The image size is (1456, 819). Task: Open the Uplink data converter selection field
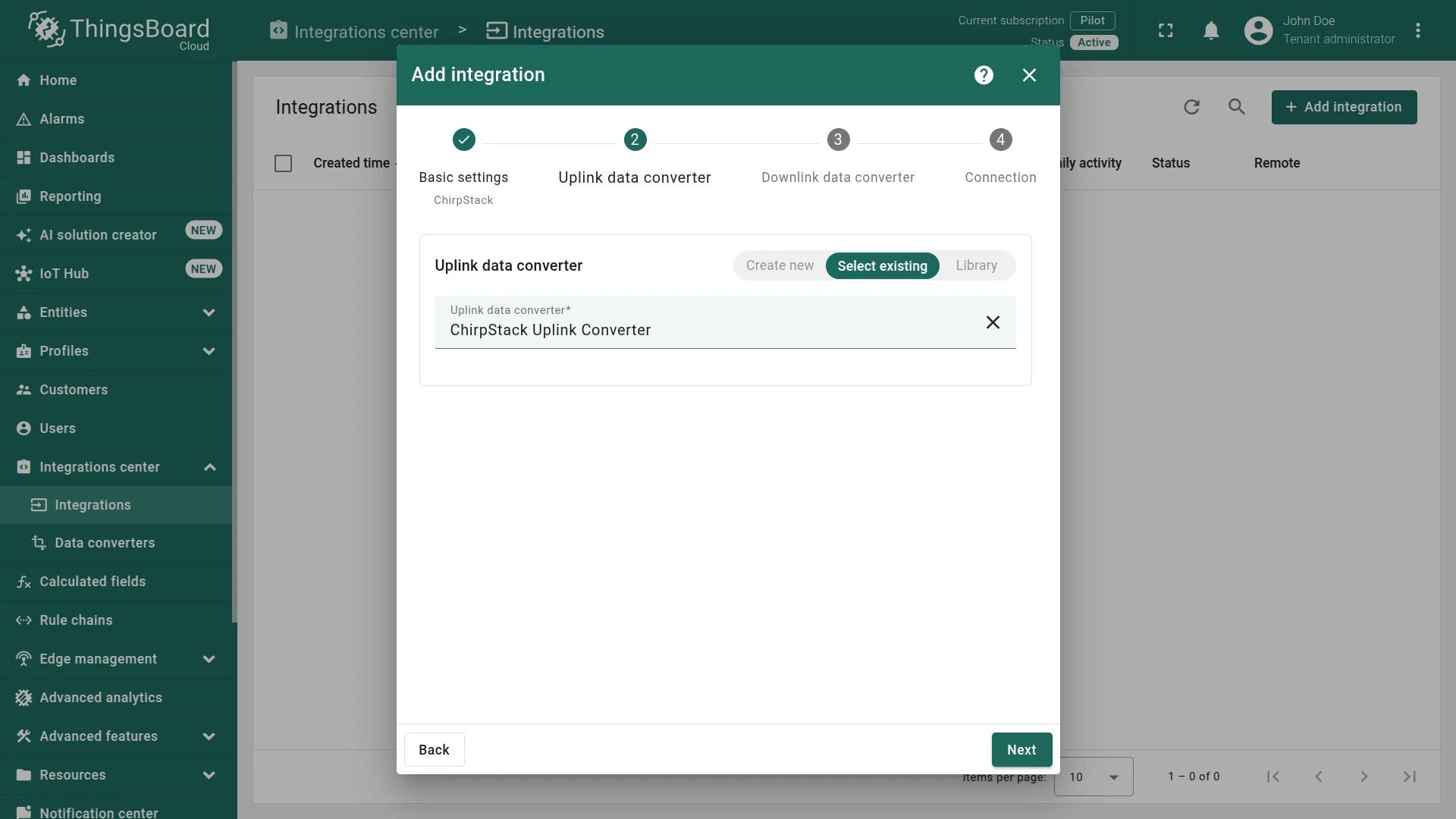pos(725,322)
